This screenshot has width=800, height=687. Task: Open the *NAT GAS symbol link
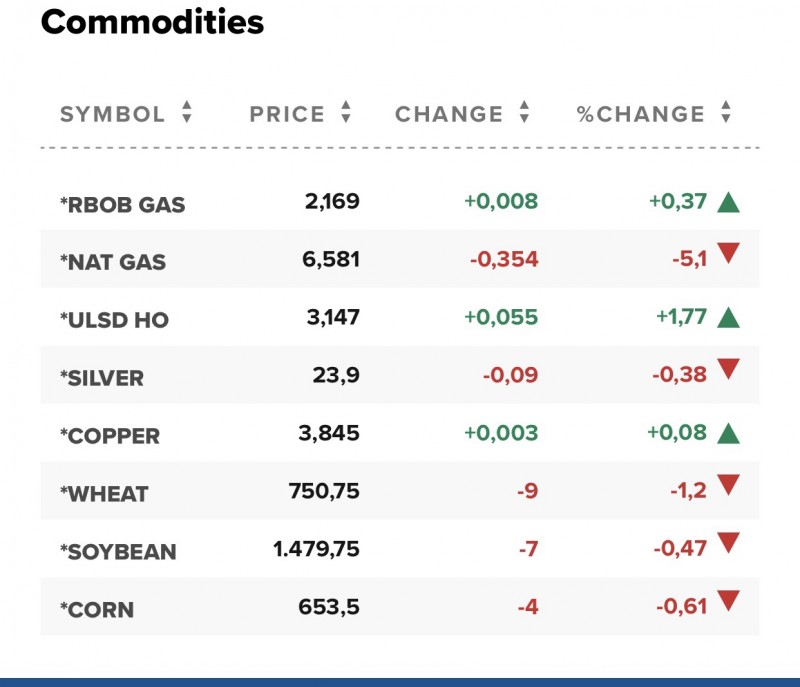coord(113,263)
